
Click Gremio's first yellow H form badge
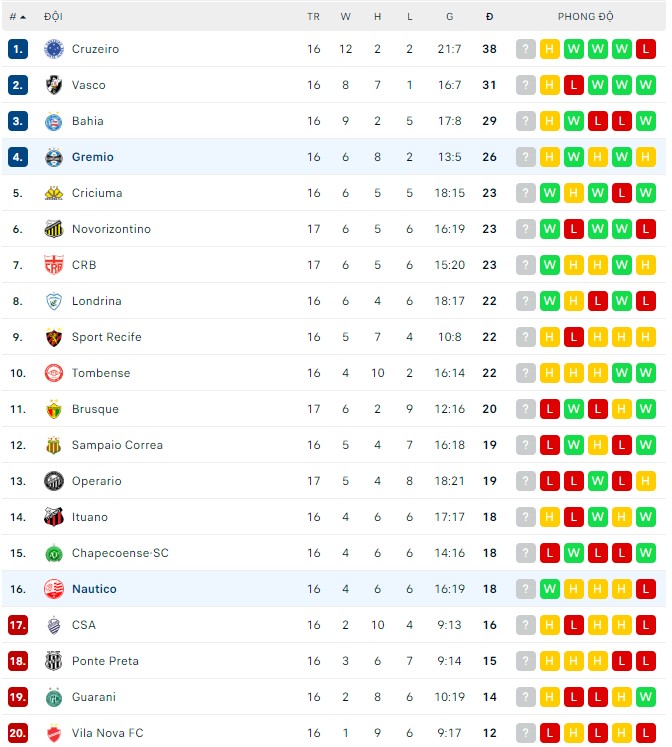[x=550, y=157]
